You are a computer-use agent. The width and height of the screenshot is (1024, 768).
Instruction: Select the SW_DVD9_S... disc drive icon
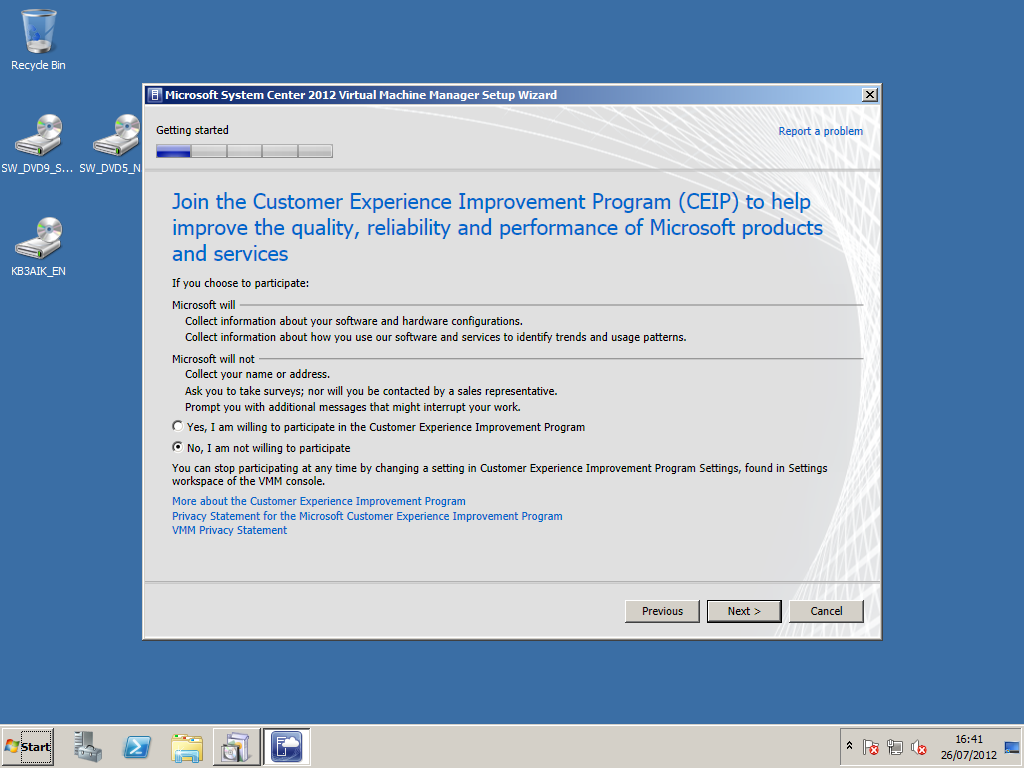coord(37,143)
